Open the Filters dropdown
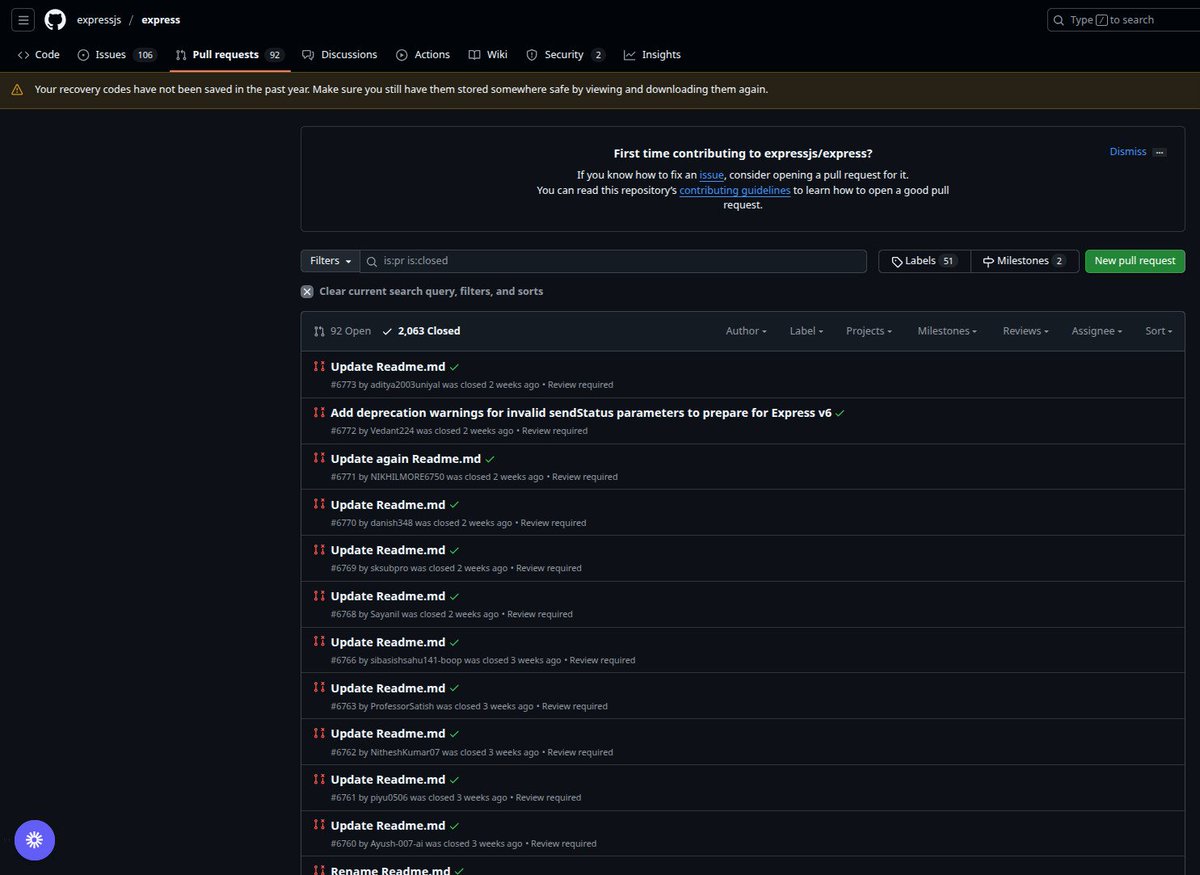1200x875 pixels. (330, 261)
